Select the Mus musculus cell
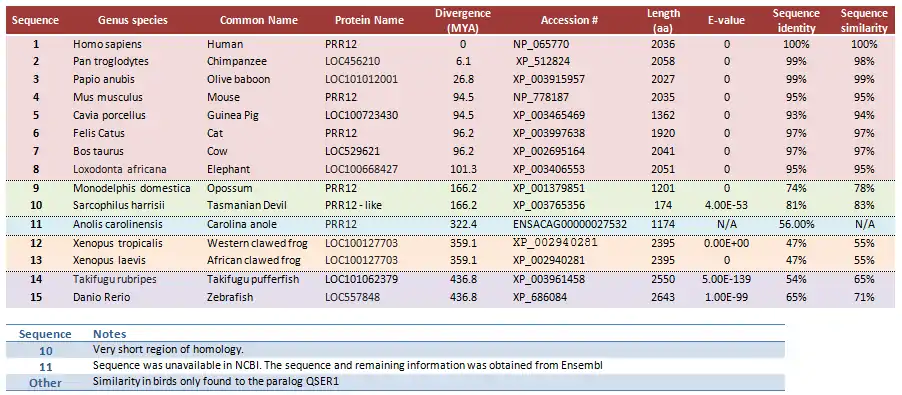The width and height of the screenshot is (902, 395). [108, 97]
